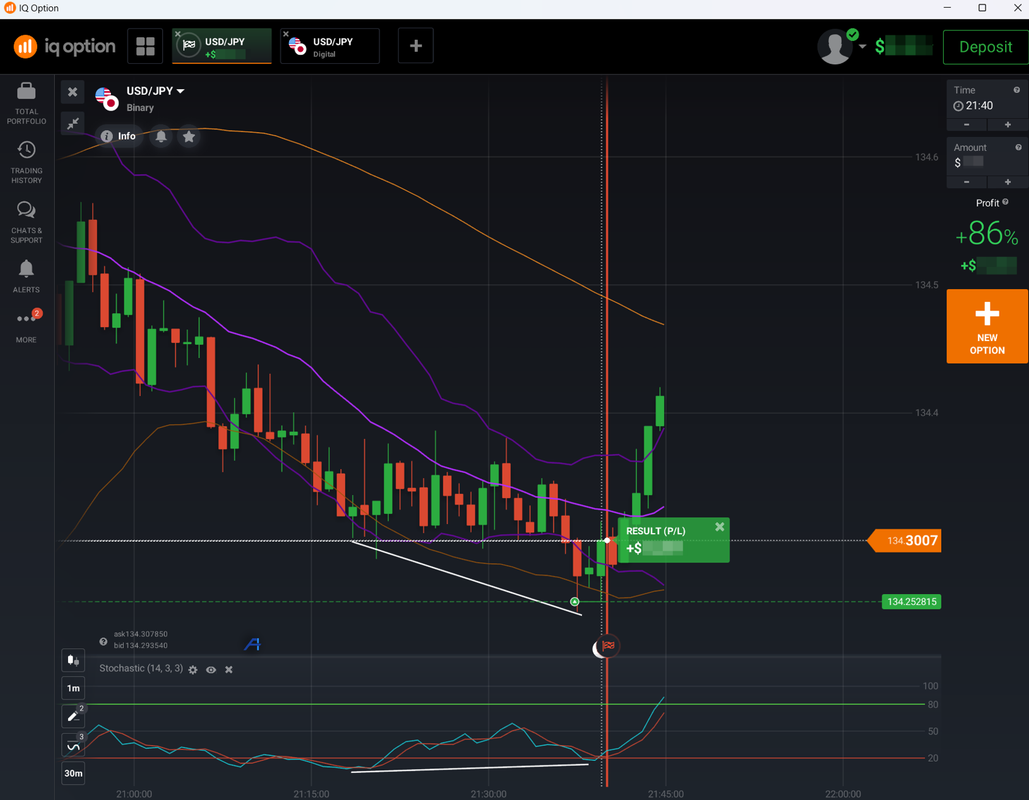Click the blue A logo on chart
Screen dimensions: 1029x800
tap(253, 644)
